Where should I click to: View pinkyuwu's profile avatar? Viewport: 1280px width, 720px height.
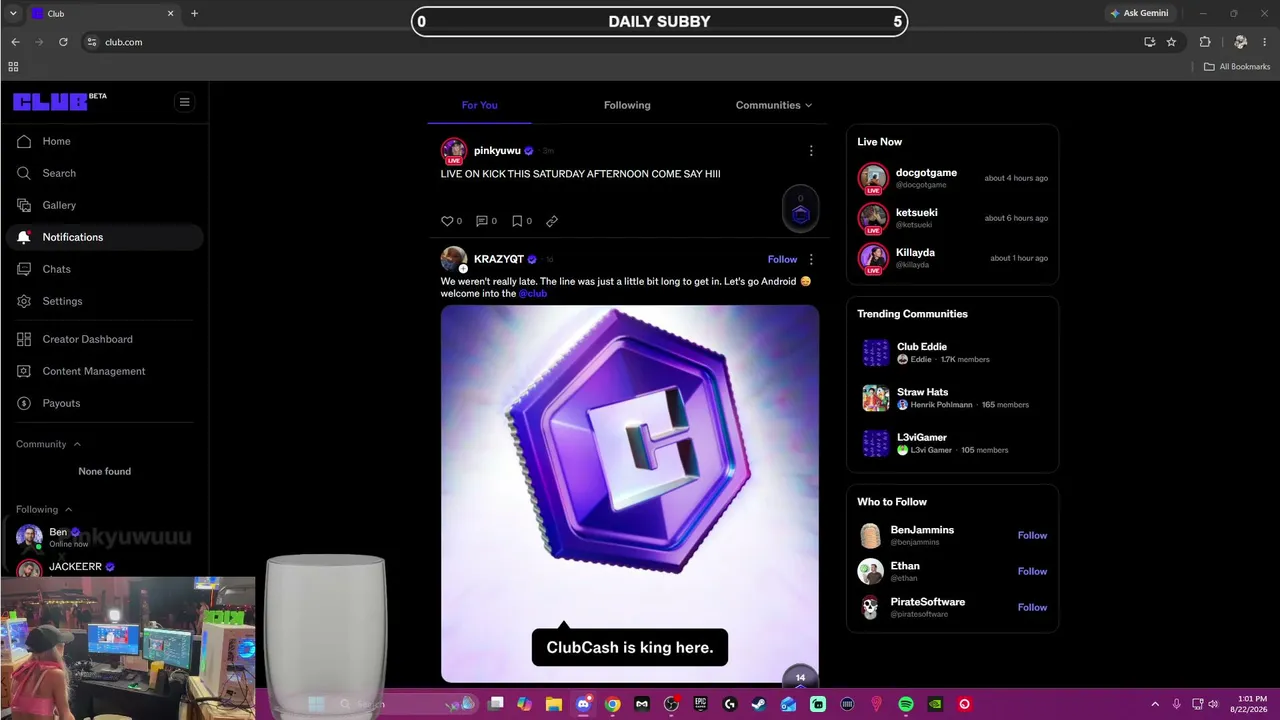(454, 151)
